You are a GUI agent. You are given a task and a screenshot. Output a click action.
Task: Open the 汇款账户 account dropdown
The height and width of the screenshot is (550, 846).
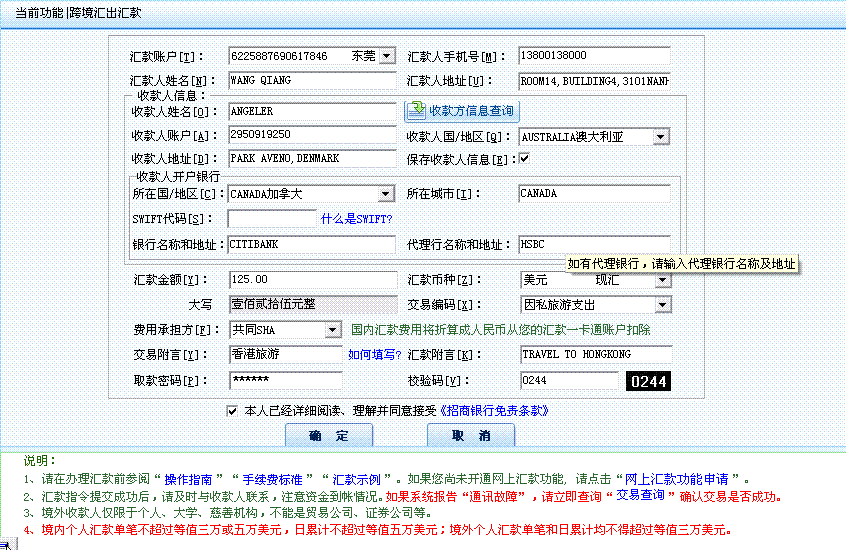pos(387,56)
